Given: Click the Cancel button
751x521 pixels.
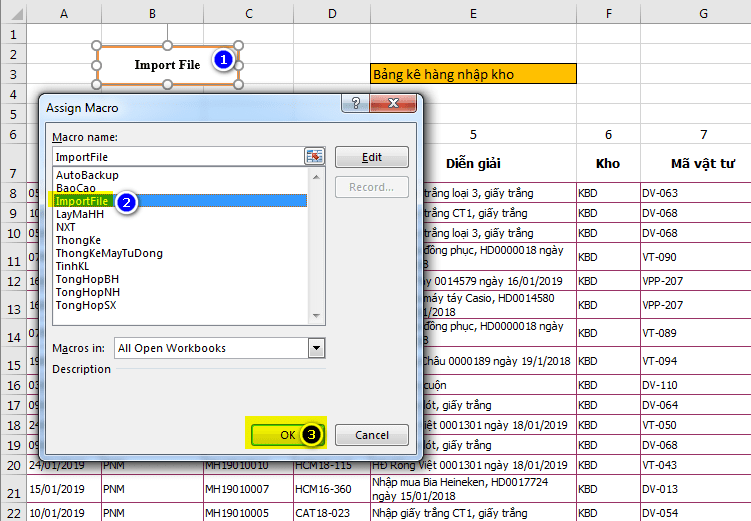Looking at the screenshot, I should [372, 435].
